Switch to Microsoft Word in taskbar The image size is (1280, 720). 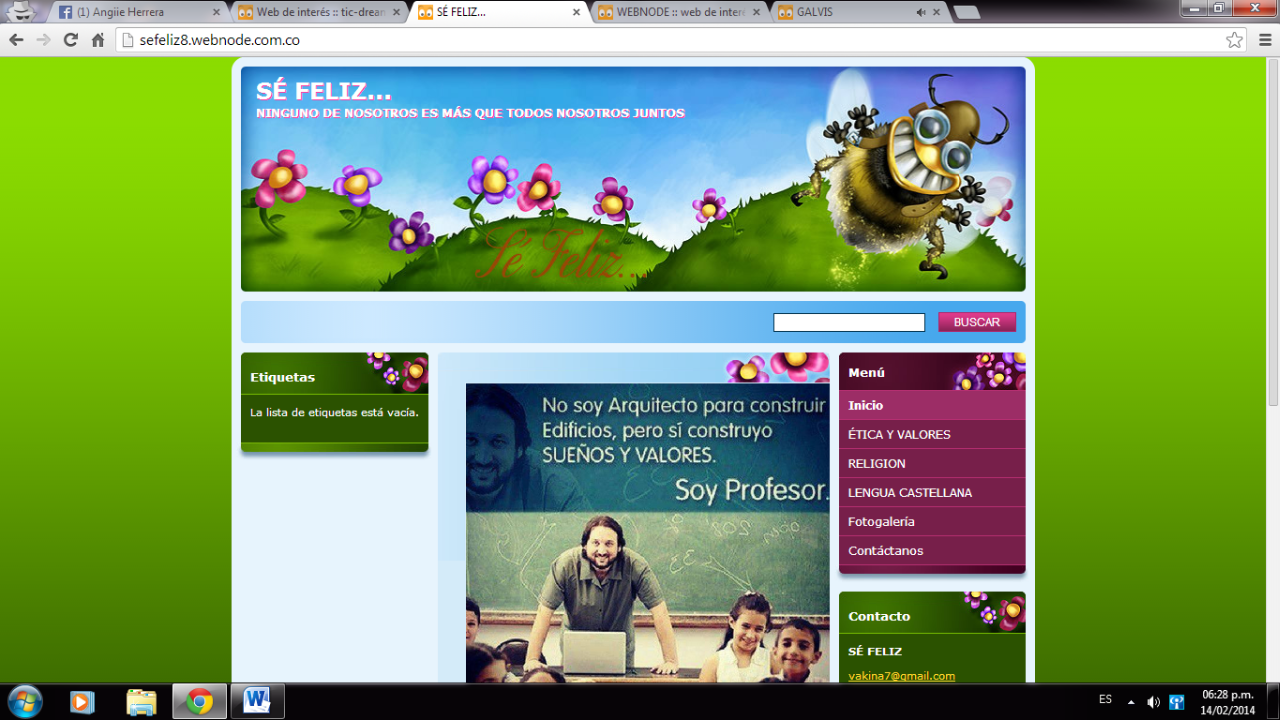(x=257, y=701)
